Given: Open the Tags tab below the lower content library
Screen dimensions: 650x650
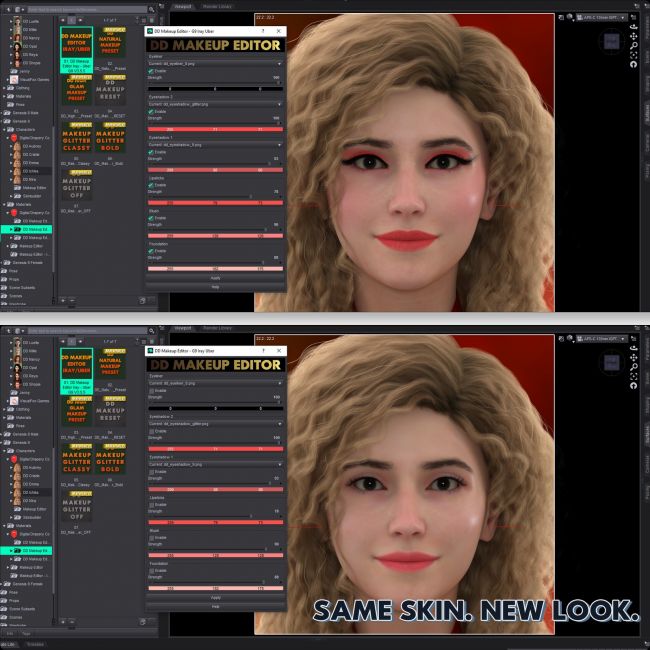Looking at the screenshot, I should [26, 632].
